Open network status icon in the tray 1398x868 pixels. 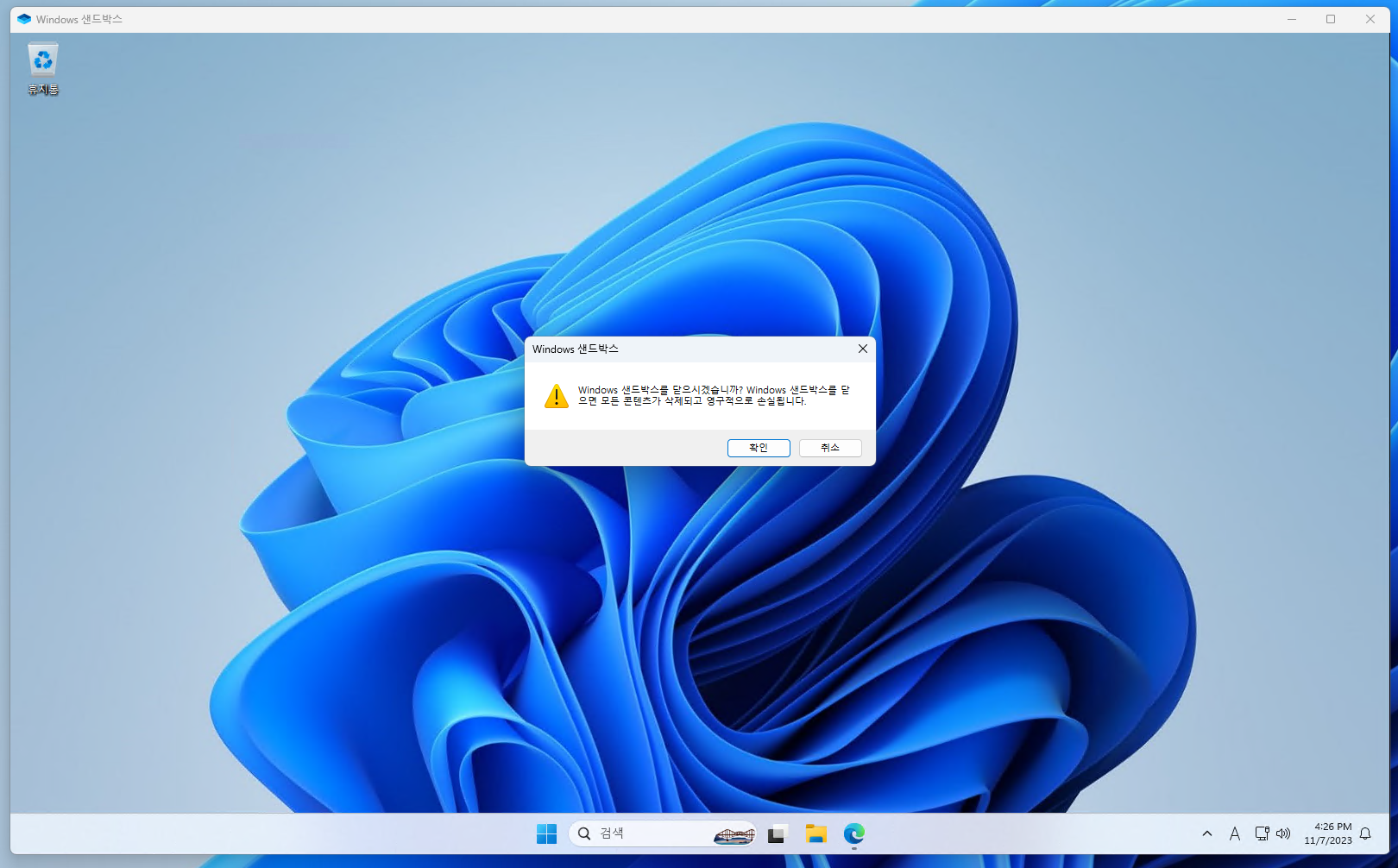click(1262, 833)
